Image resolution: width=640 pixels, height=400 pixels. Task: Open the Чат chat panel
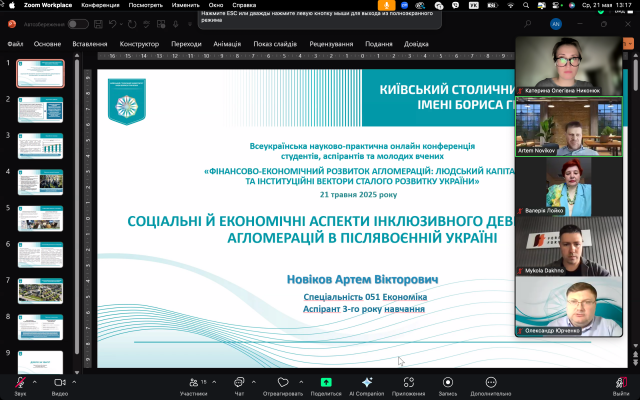pyautogui.click(x=239, y=382)
